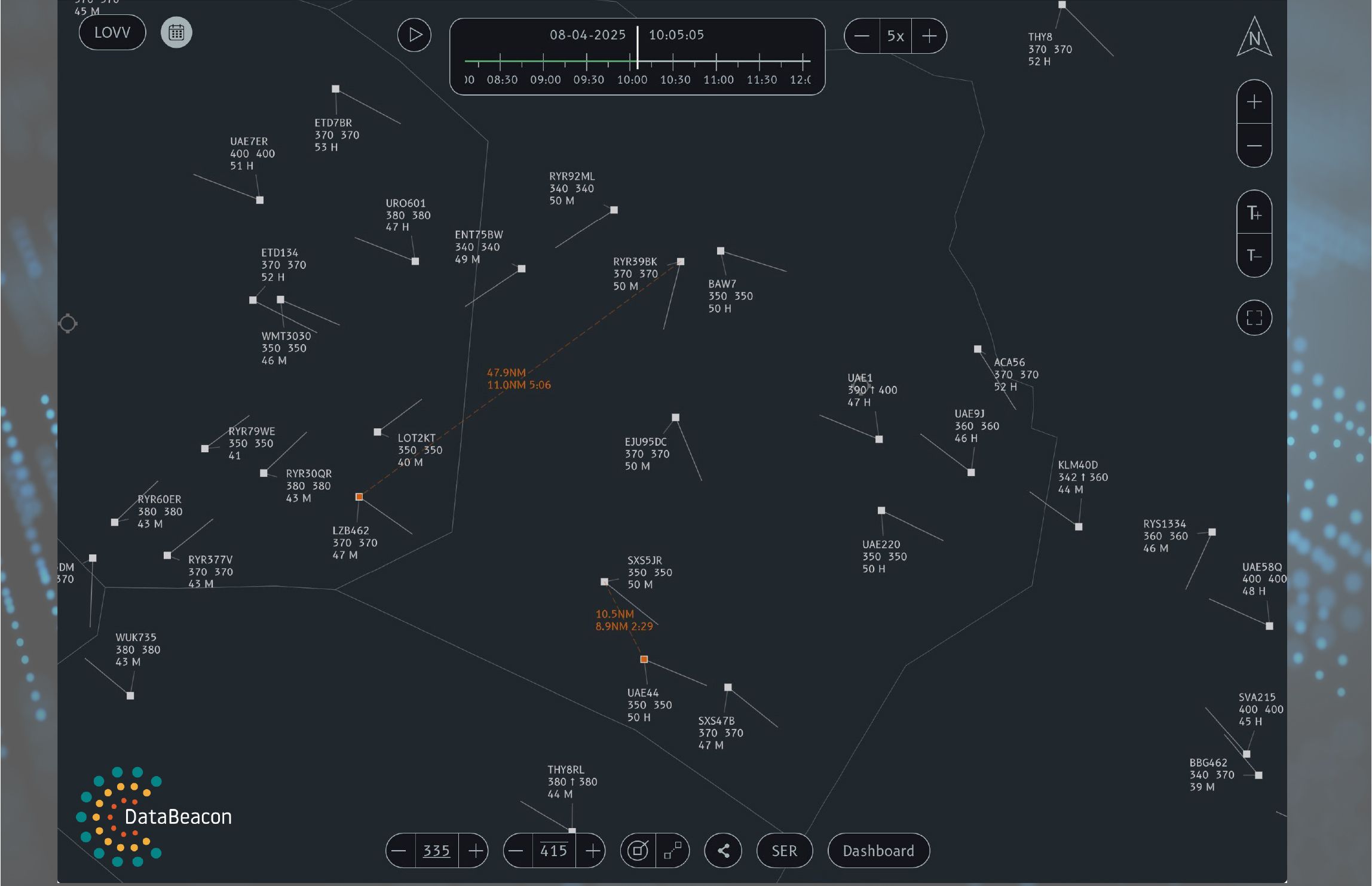Select the UAE44 aircraft target
The height and width of the screenshot is (886, 1372).
tap(644, 660)
